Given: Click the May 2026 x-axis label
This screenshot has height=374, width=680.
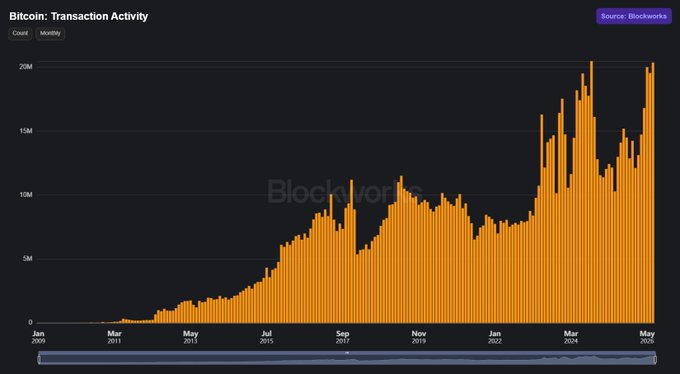Looking at the screenshot, I should 647,337.
